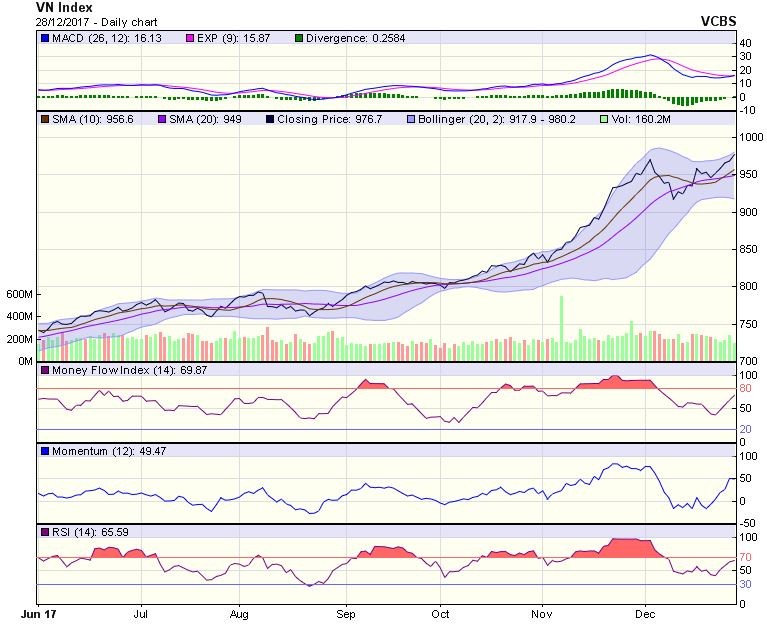The height and width of the screenshot is (625, 767).
Task: Click the 1000 price axis label
Action: point(750,137)
